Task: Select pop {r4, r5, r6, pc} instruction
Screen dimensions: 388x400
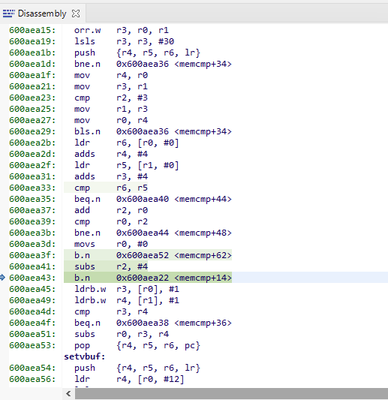Action: pos(137,345)
